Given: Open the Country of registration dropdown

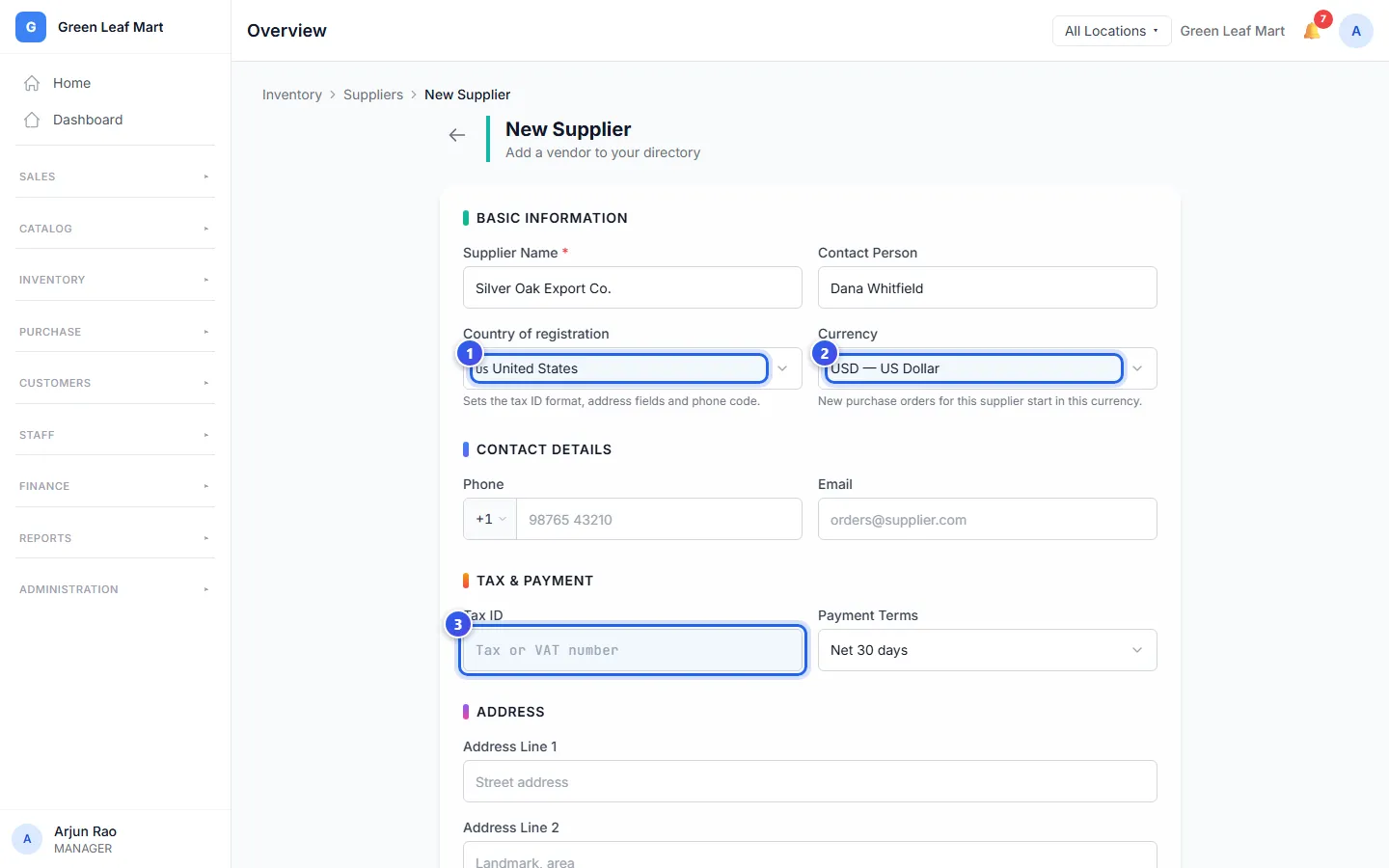Looking at the screenshot, I should coord(633,368).
